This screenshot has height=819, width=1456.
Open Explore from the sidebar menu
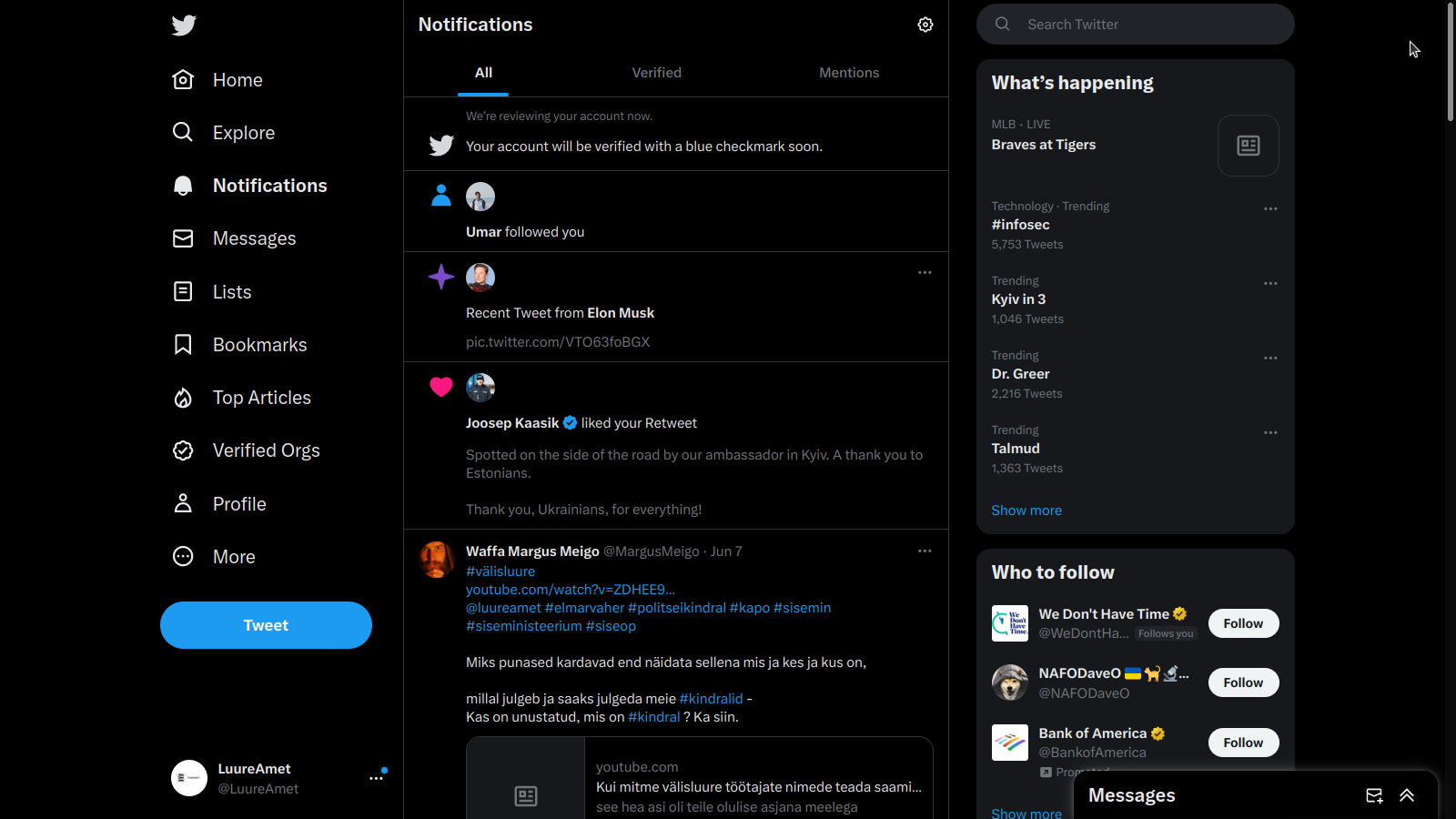244,133
